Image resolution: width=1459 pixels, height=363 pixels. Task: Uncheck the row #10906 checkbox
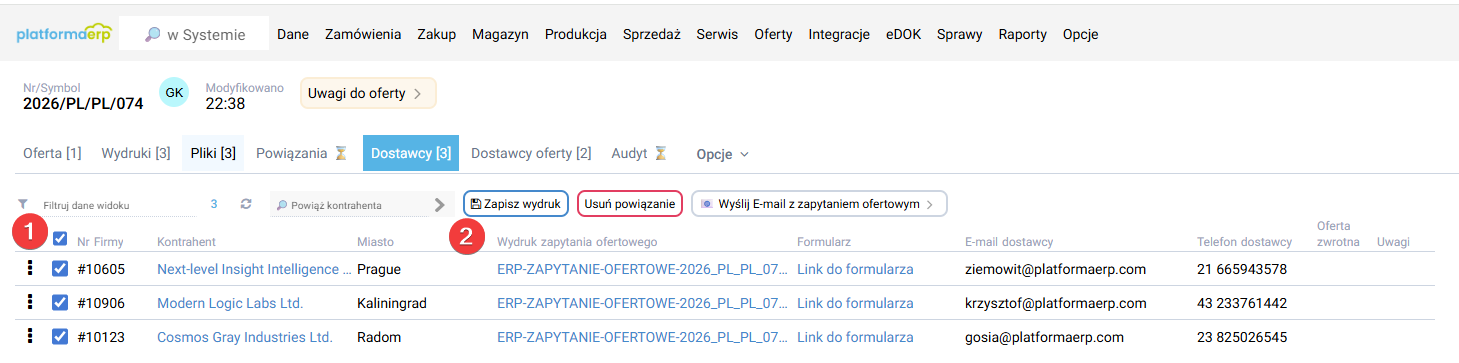(x=60, y=303)
